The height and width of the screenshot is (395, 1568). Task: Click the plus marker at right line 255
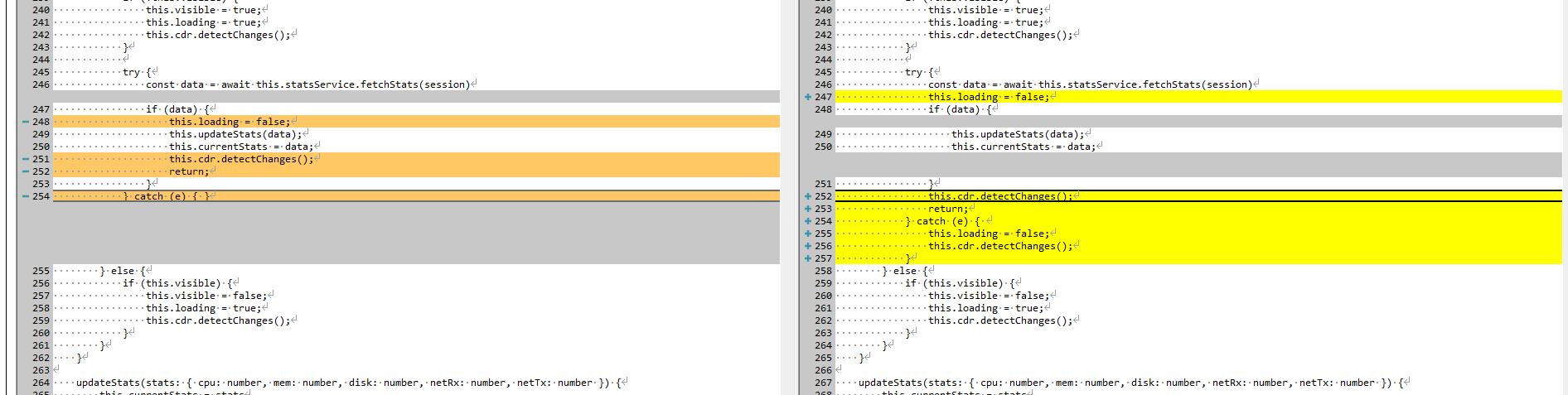807,234
